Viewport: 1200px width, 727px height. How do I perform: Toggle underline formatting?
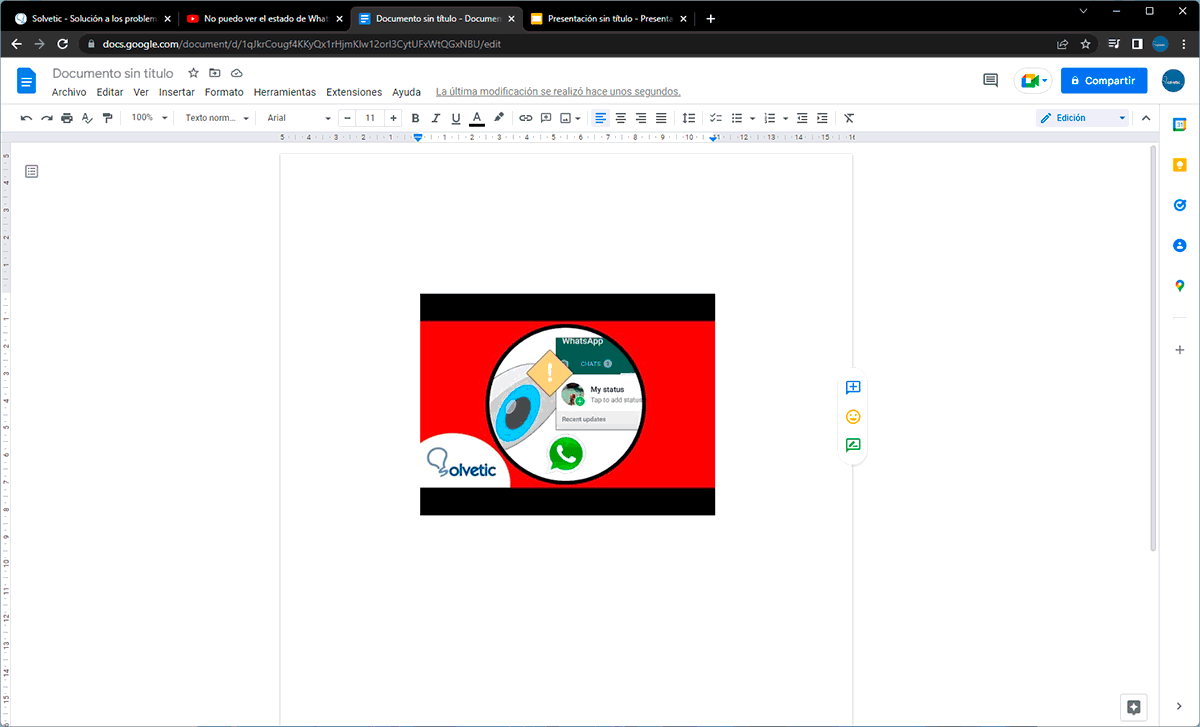(x=456, y=118)
